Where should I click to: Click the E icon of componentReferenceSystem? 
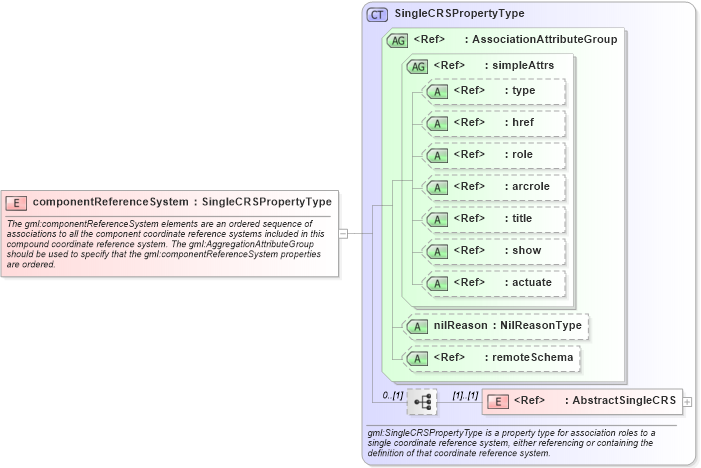pyautogui.click(x=17, y=203)
